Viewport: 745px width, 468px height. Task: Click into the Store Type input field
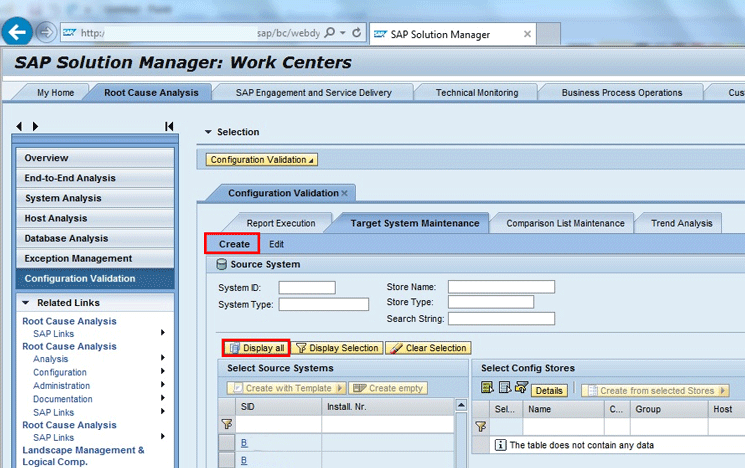tap(491, 302)
